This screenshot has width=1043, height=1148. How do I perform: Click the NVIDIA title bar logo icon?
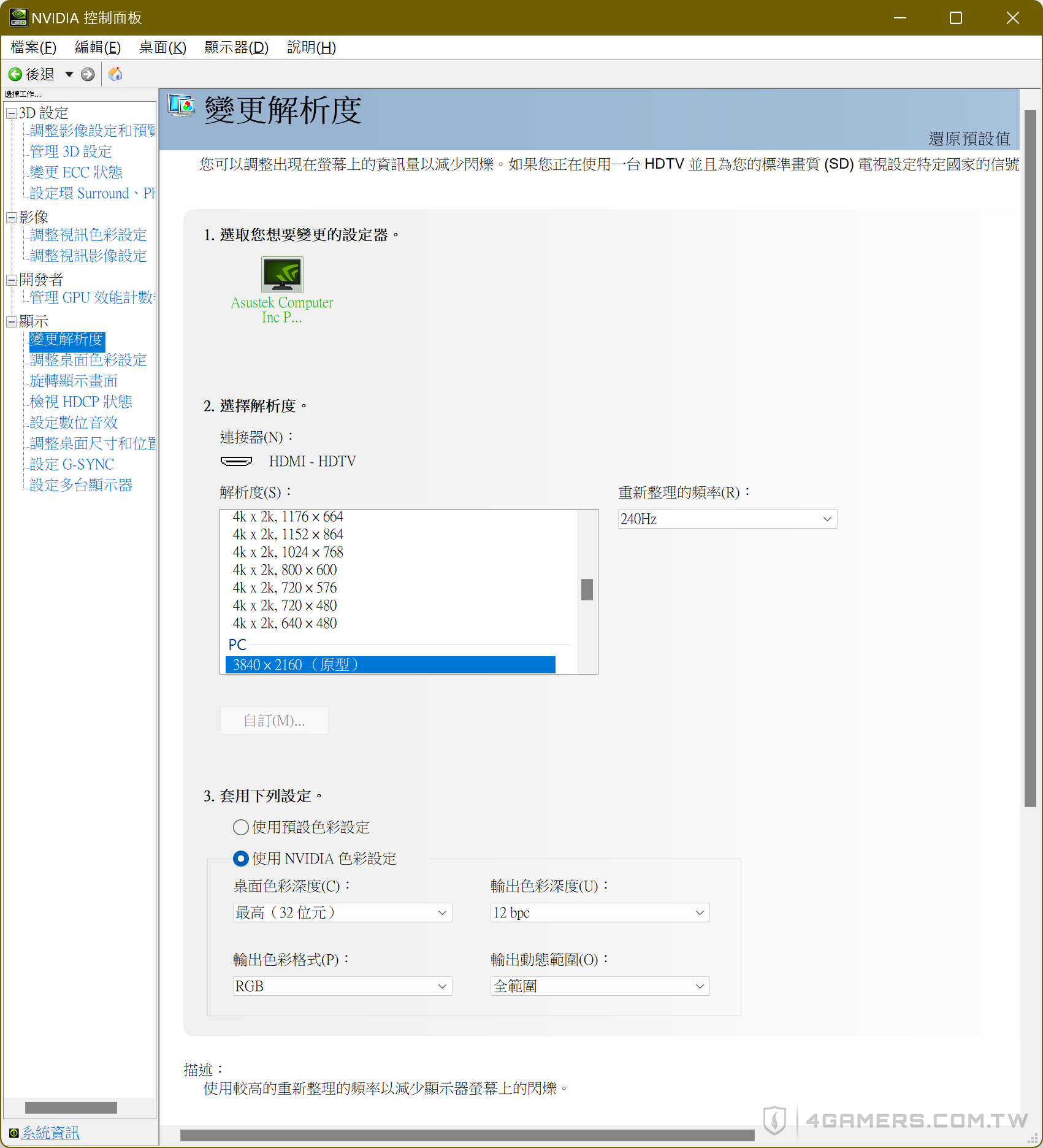[x=18, y=18]
